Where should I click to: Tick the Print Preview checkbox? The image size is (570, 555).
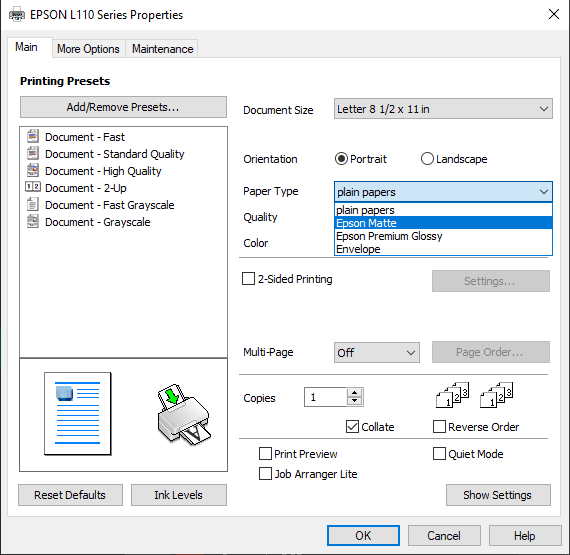265,454
